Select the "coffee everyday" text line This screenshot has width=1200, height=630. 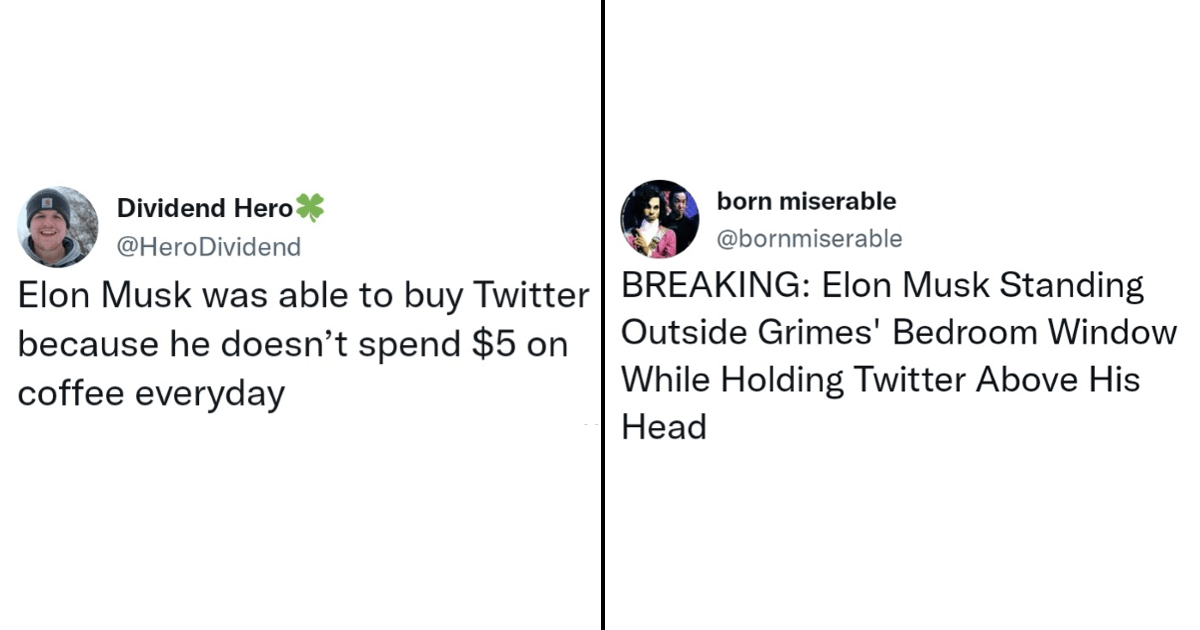click(151, 393)
